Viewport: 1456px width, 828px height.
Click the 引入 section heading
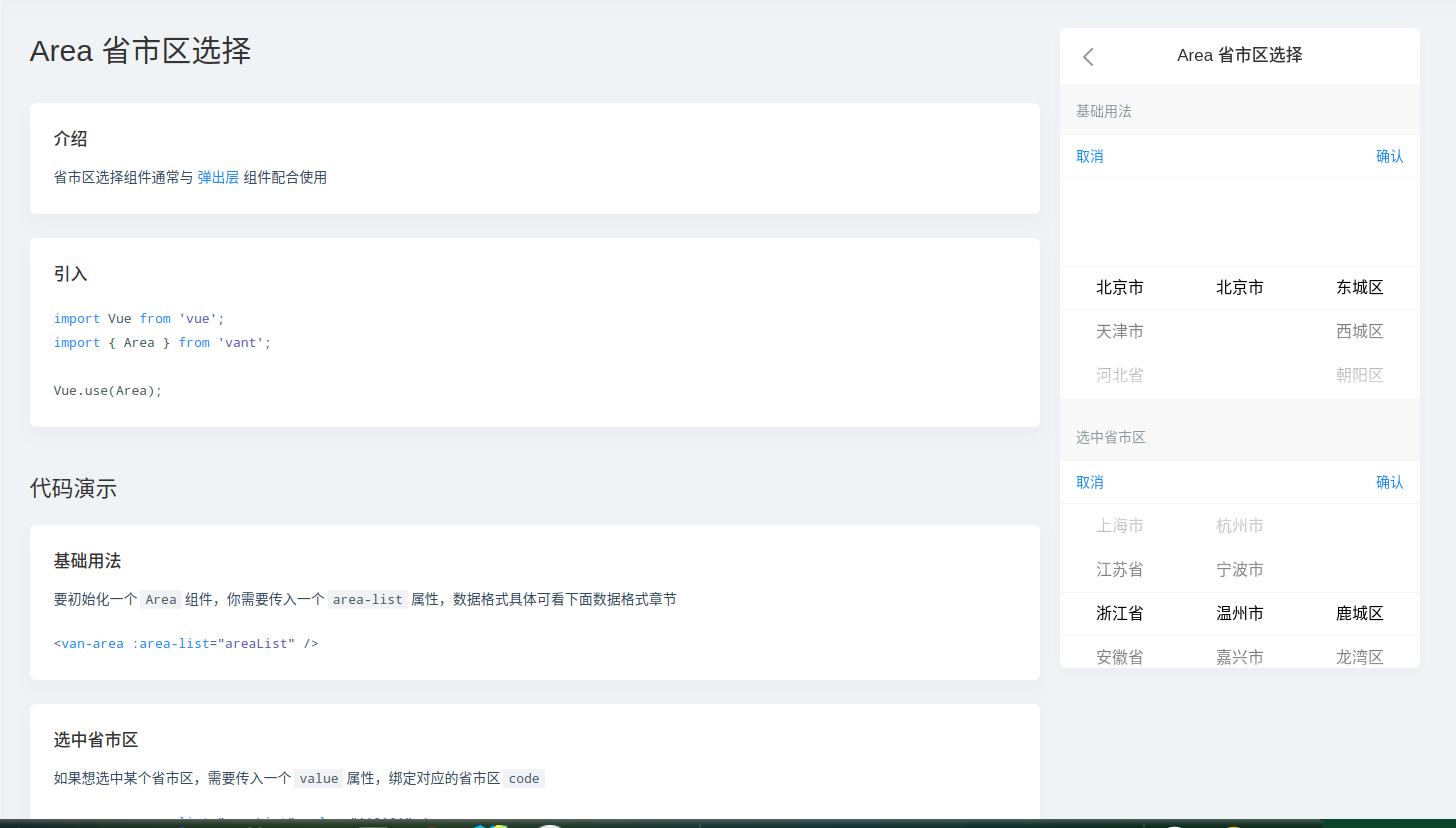click(71, 274)
